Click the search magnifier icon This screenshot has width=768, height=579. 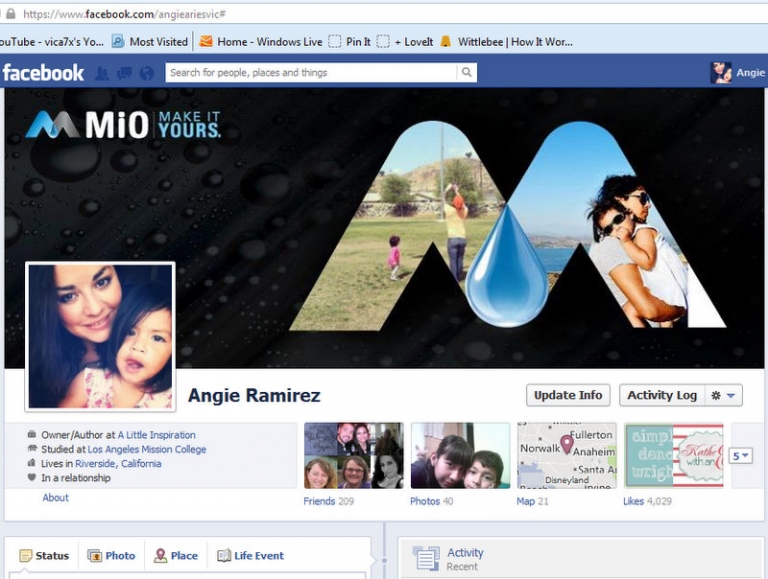466,73
